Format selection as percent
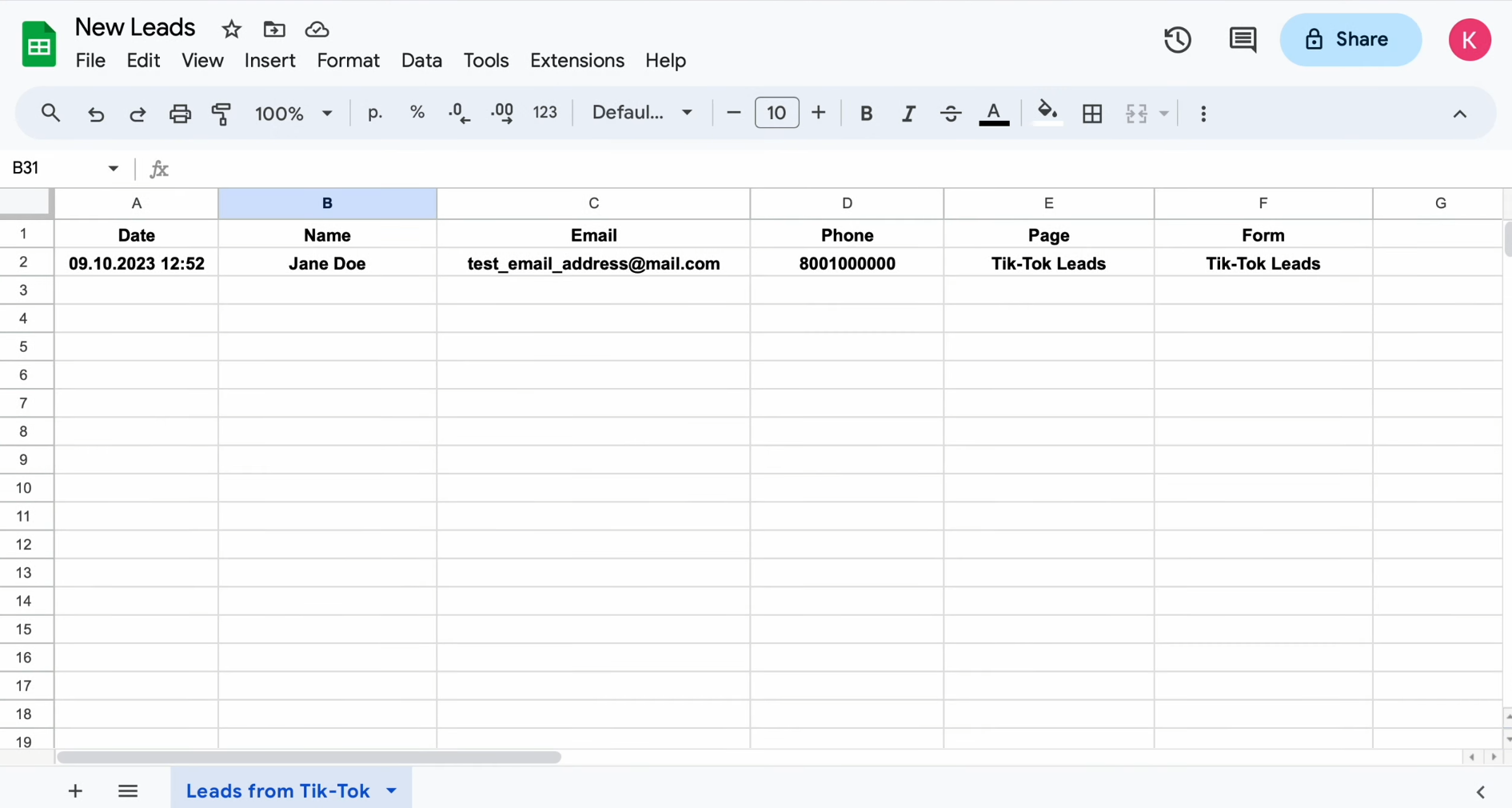Viewport: 1512px width, 808px height. (417, 113)
